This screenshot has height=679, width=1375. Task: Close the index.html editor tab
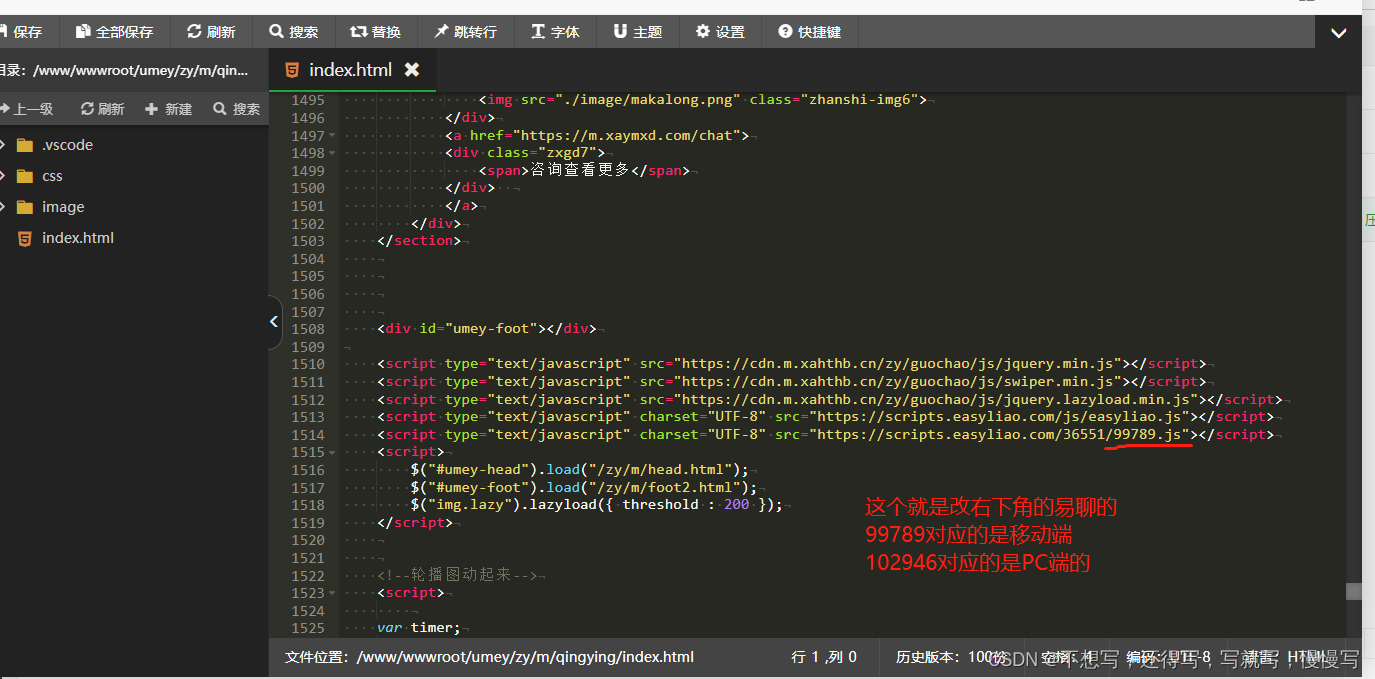click(412, 70)
